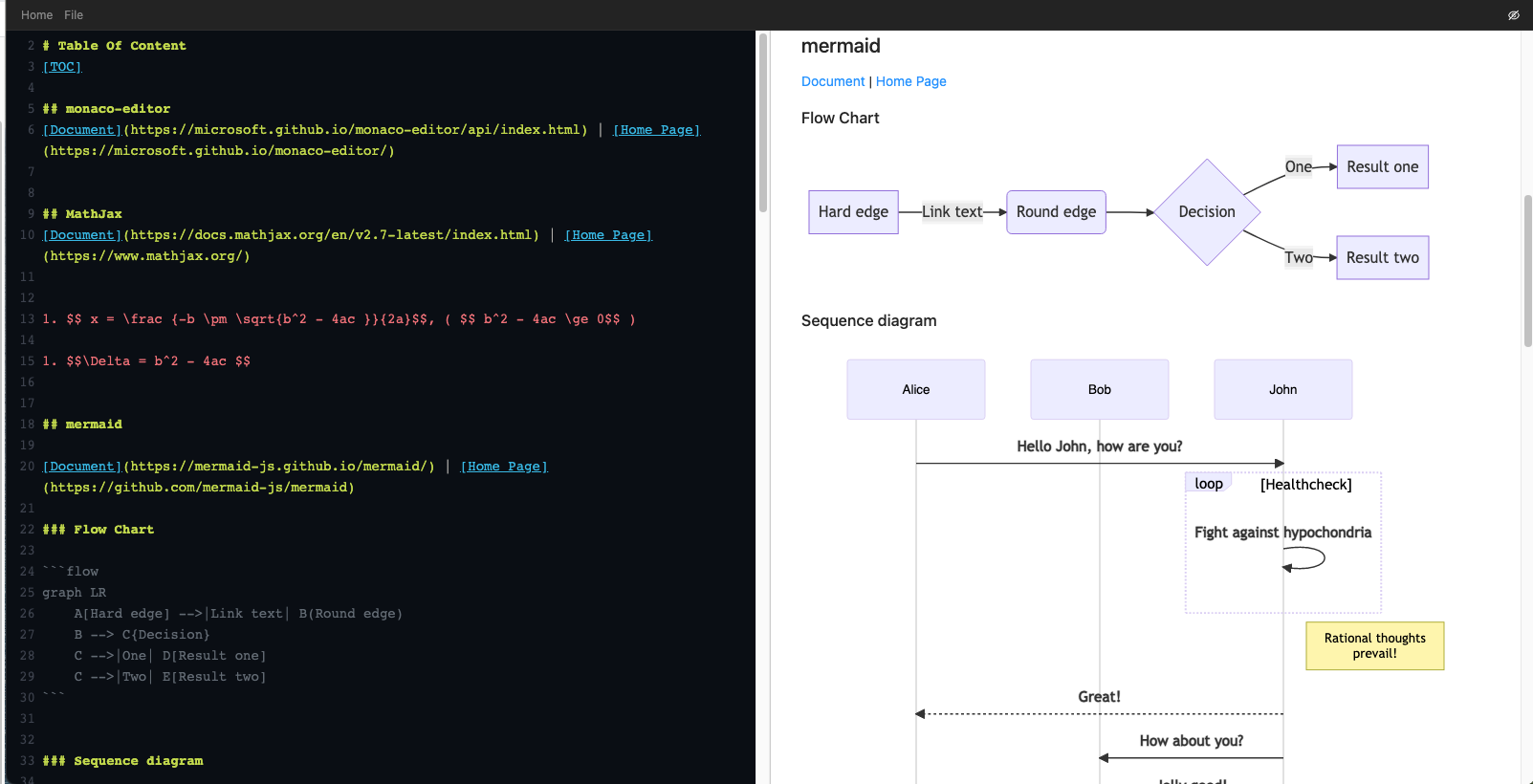This screenshot has height=784, width=1533.
Task: Click the '(https://www.mathjax.org/)' URL line
Action: 146,256
